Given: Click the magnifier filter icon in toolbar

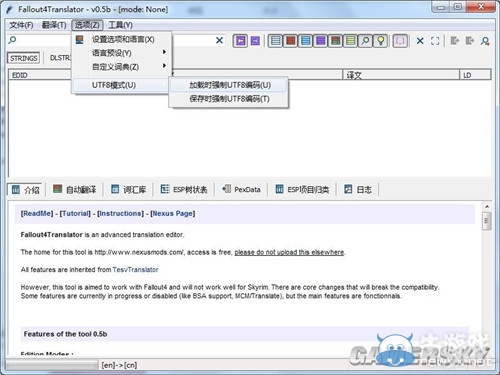Looking at the screenshot, I should click(x=366, y=41).
